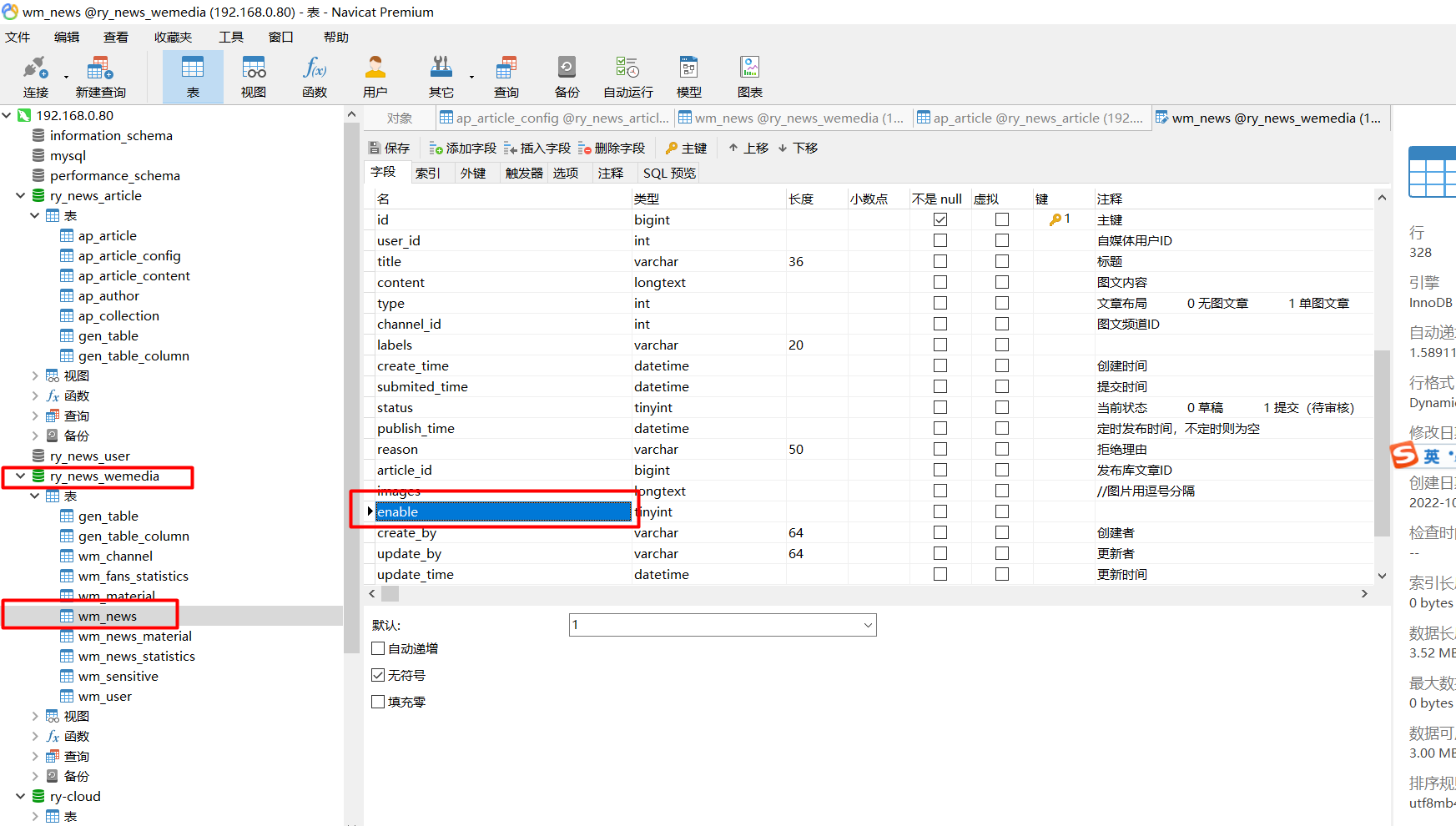Screen dimensions: 1456x826
Task: Expand the 表 node under ry-cloud
Action: [x=34, y=816]
